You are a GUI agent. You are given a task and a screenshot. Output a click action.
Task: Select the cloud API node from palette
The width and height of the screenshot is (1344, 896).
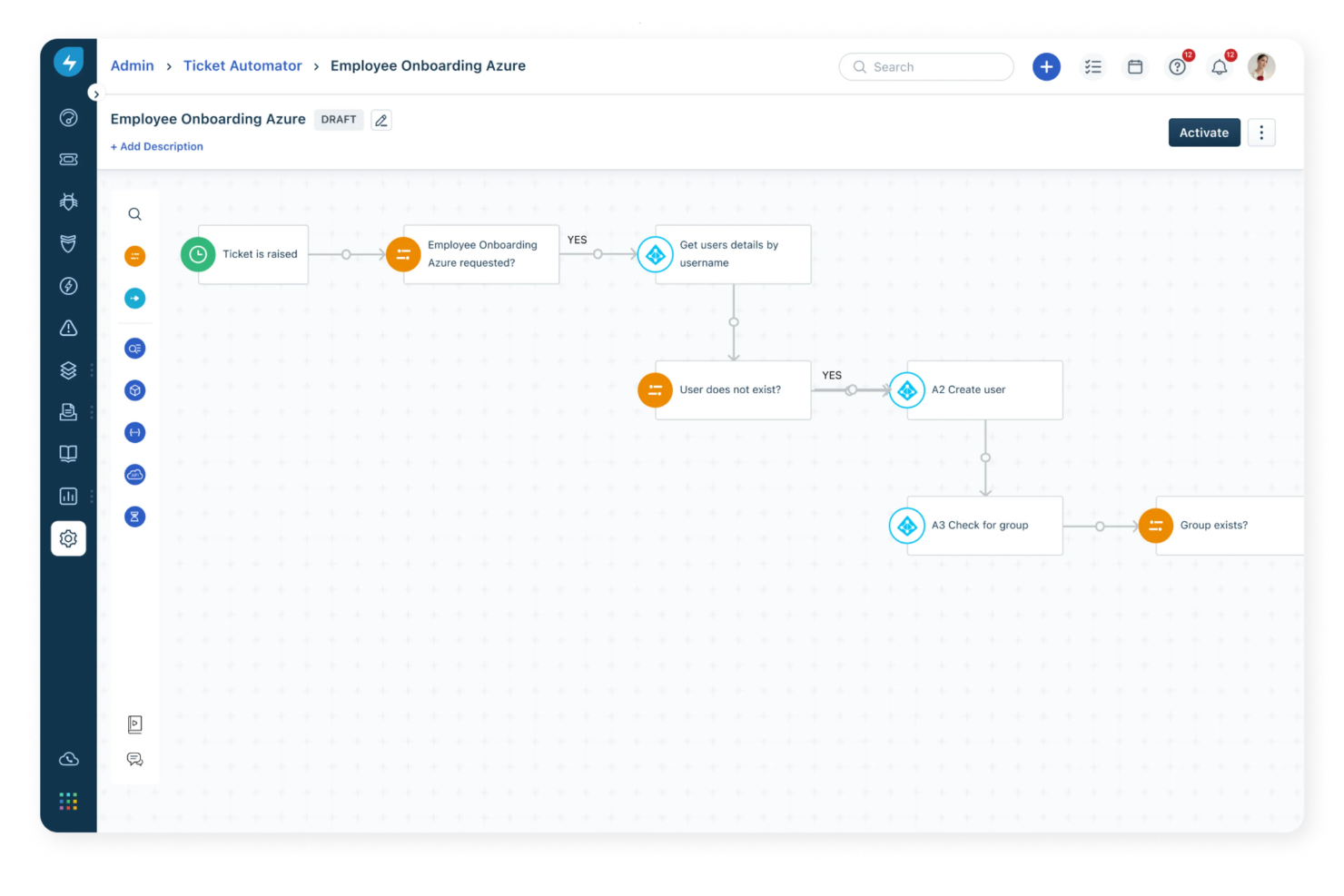[134, 474]
